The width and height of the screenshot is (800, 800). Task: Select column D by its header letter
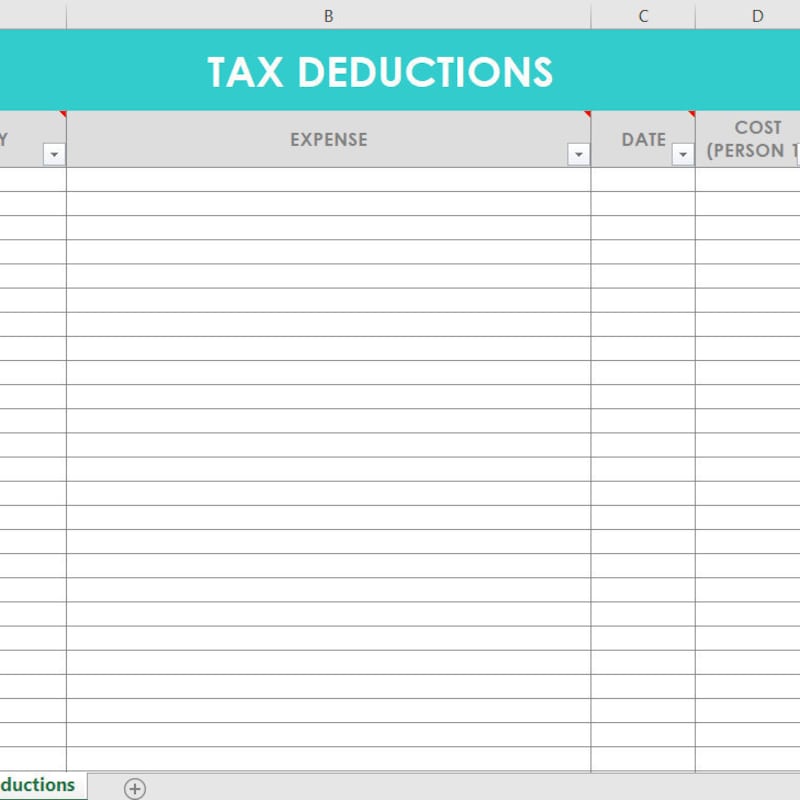coord(757,15)
